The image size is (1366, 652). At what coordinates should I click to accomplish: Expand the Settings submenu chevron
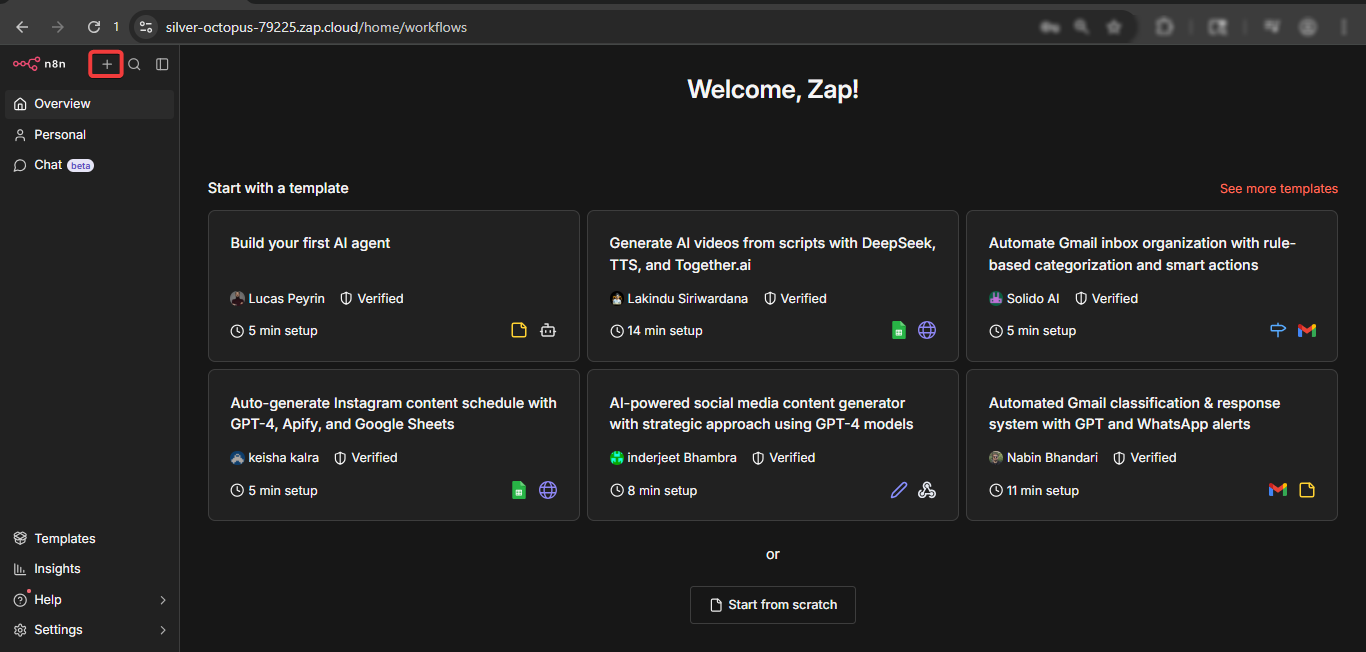tap(163, 630)
